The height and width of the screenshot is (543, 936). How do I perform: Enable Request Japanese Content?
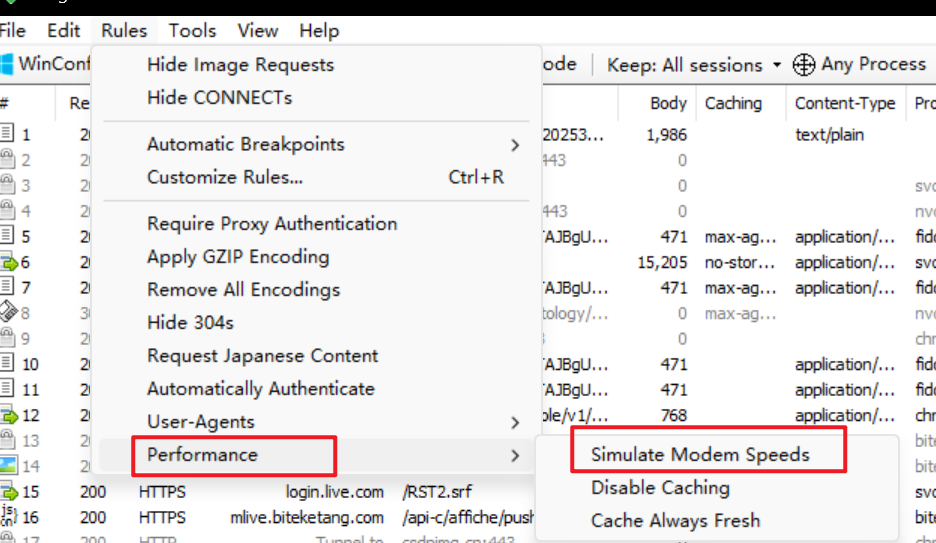pos(316,356)
